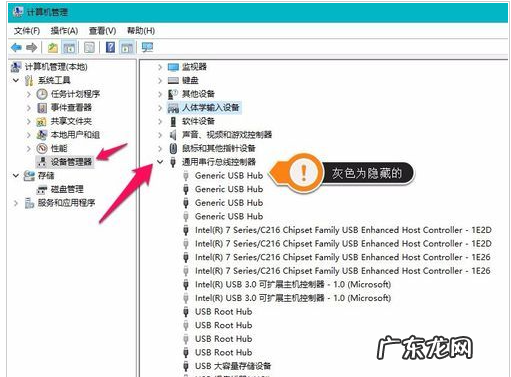The width and height of the screenshot is (511, 377).
Task: Click the mouse icon for 鼠标和其他指针设备
Action: pyautogui.click(x=173, y=148)
